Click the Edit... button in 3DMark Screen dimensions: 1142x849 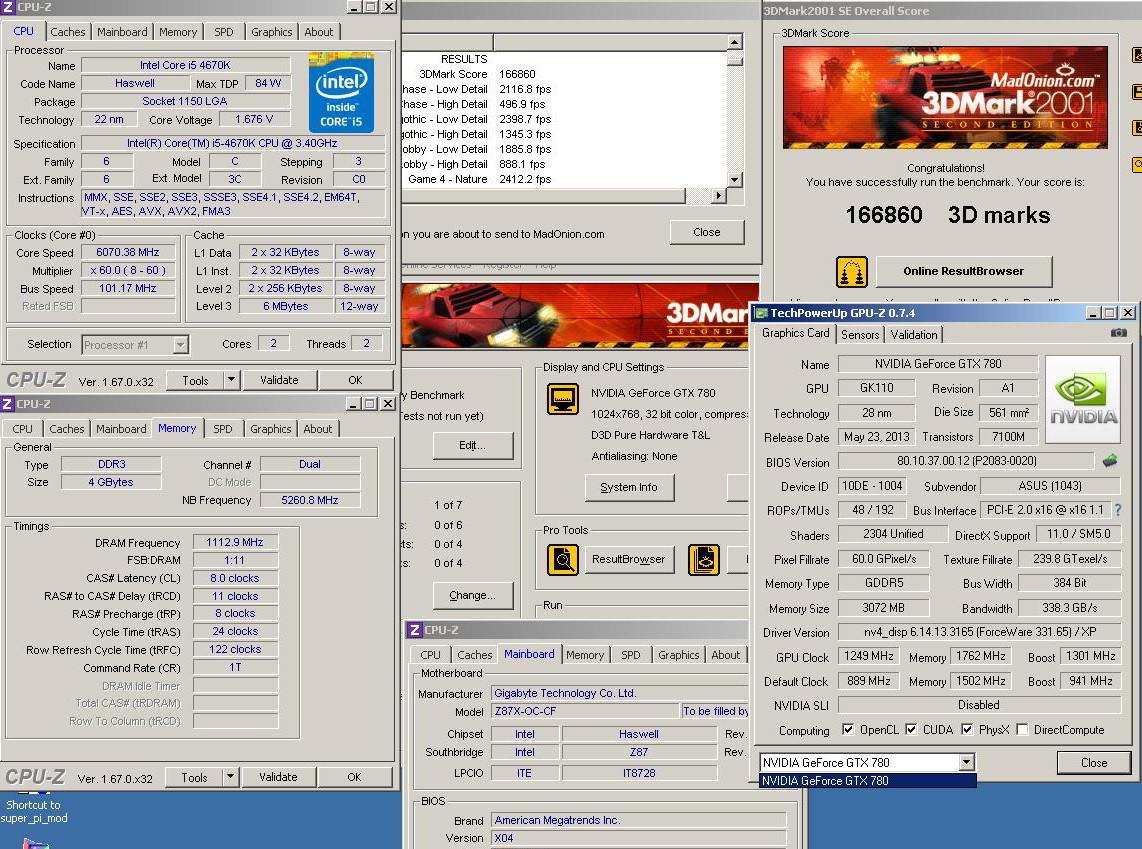[x=472, y=445]
